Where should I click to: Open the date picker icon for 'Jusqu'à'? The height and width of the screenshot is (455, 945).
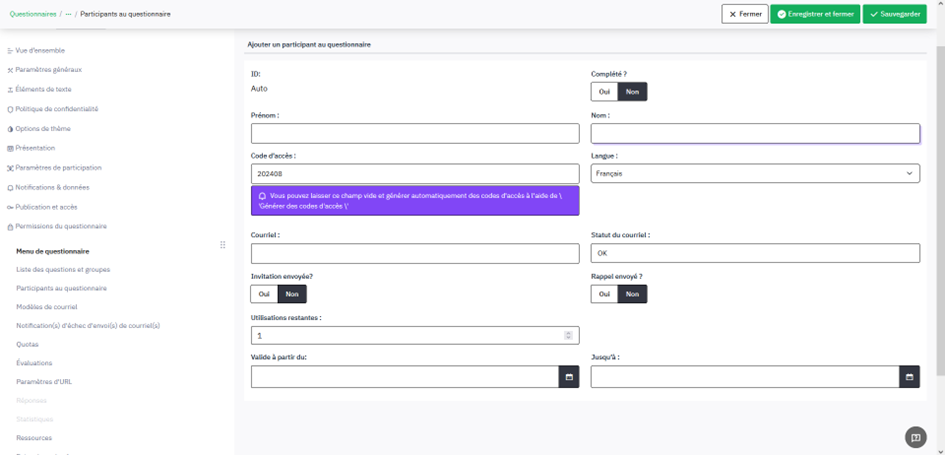(x=909, y=377)
